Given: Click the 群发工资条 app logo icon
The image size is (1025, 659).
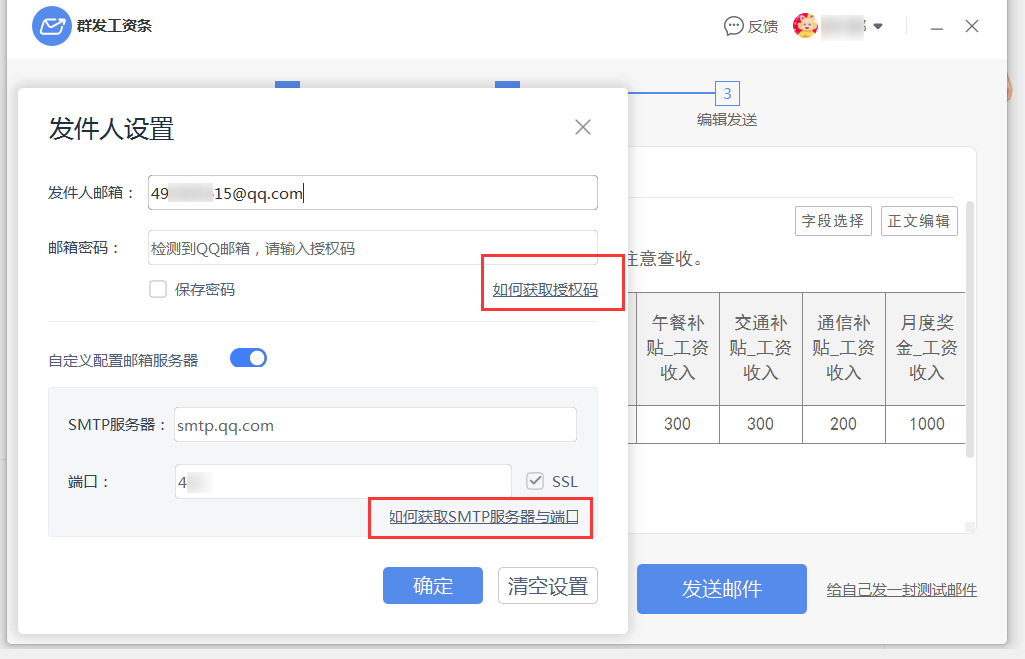Looking at the screenshot, I should 51,26.
